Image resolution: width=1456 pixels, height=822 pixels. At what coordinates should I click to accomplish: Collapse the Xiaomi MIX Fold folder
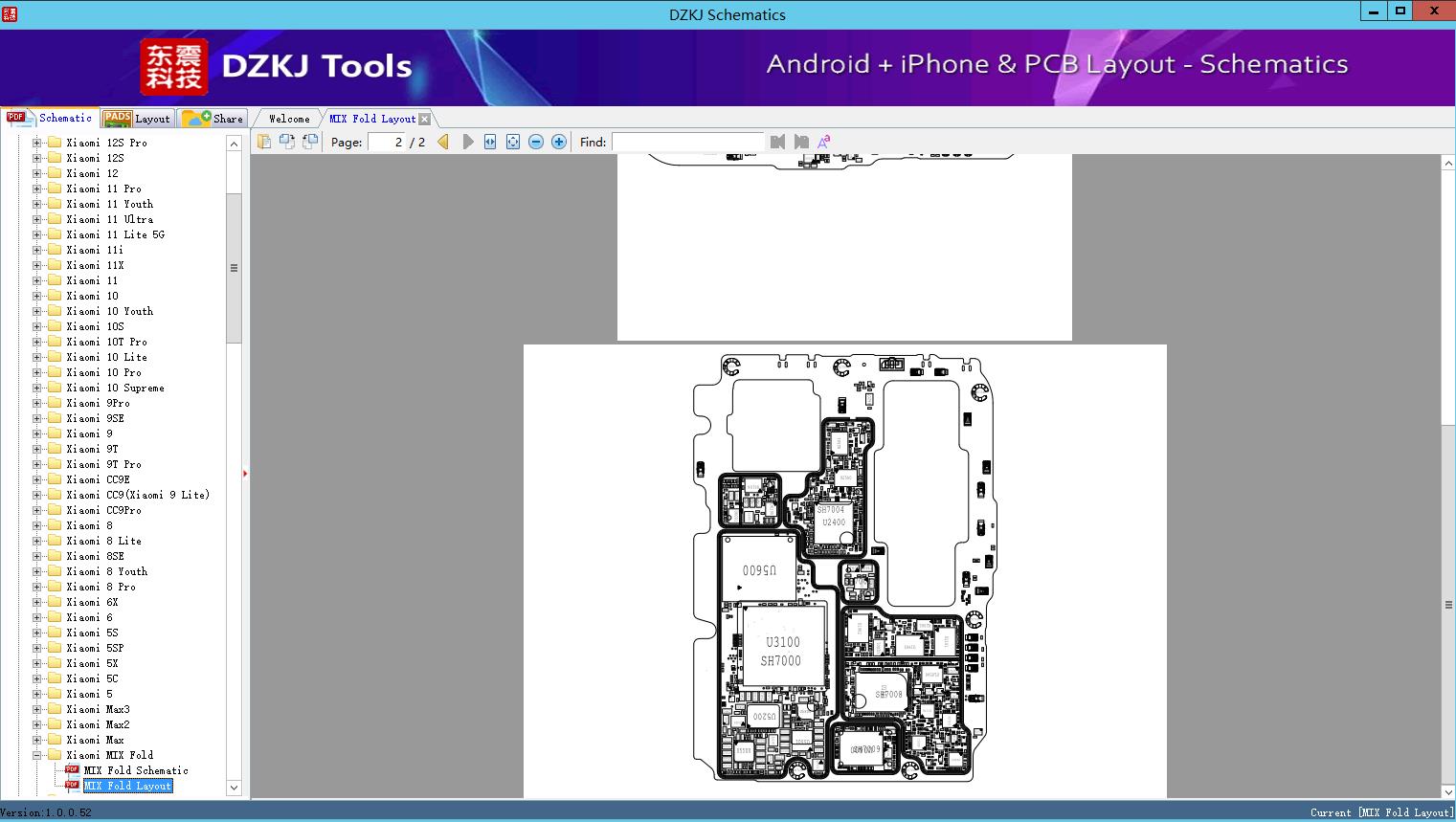(x=37, y=755)
